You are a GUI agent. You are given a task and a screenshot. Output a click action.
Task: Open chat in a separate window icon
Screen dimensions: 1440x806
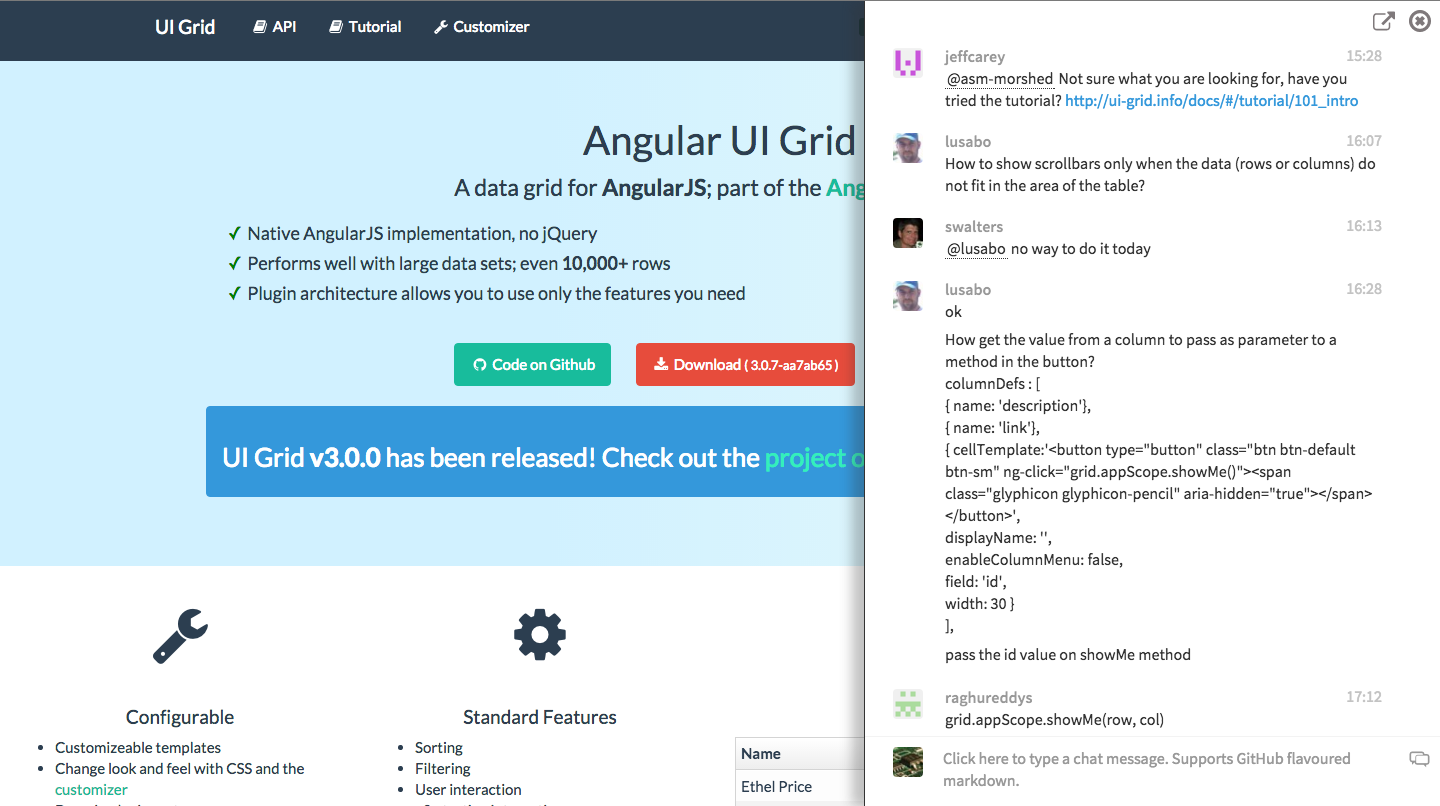click(x=1383, y=21)
